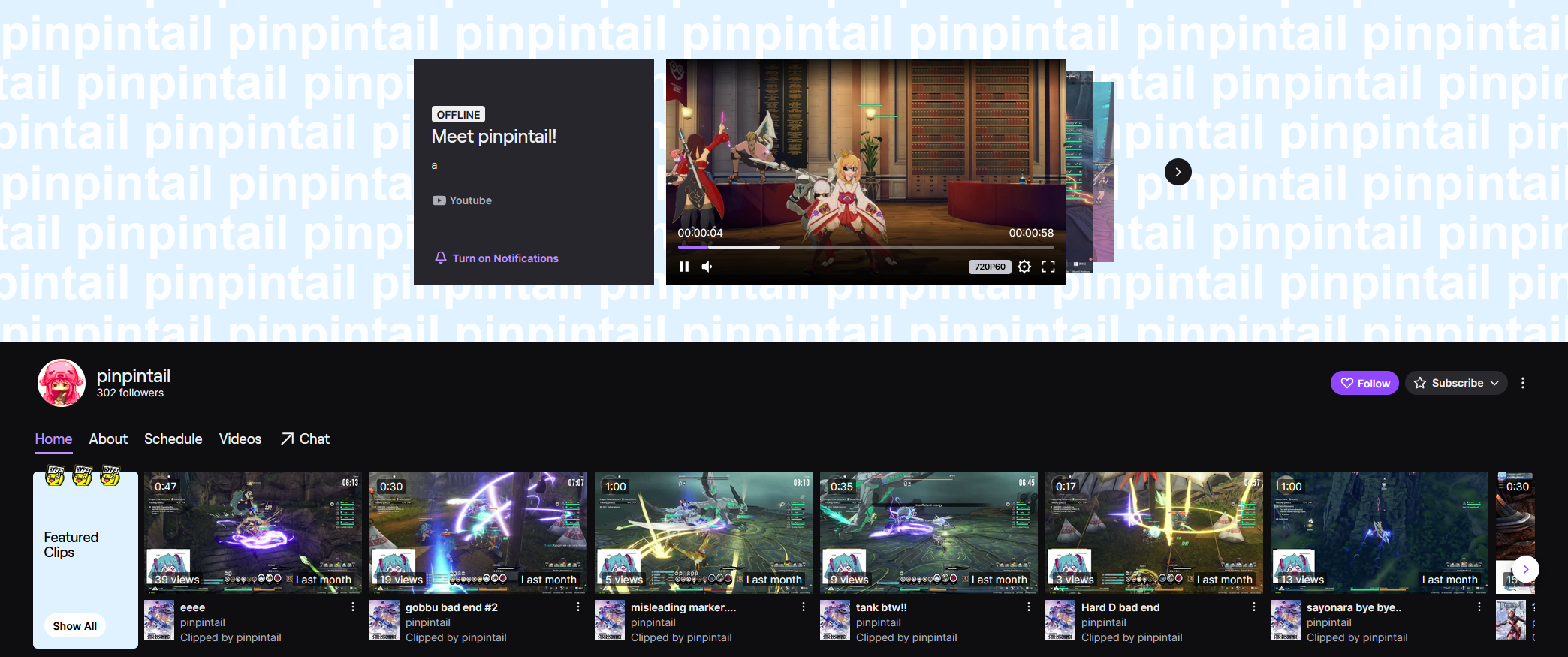Click the 'Featured Clips' heading

tap(71, 544)
